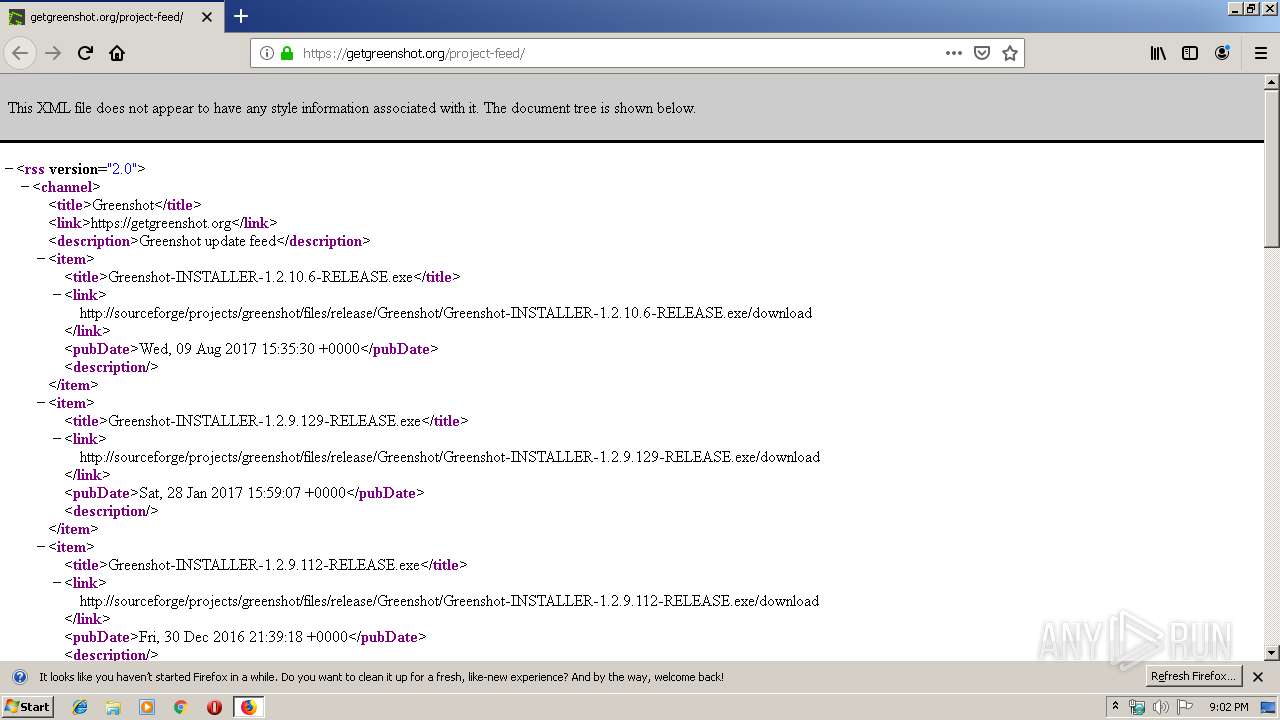Click the 9:02 PM clock
The width and height of the screenshot is (1280, 720).
click(1228, 707)
